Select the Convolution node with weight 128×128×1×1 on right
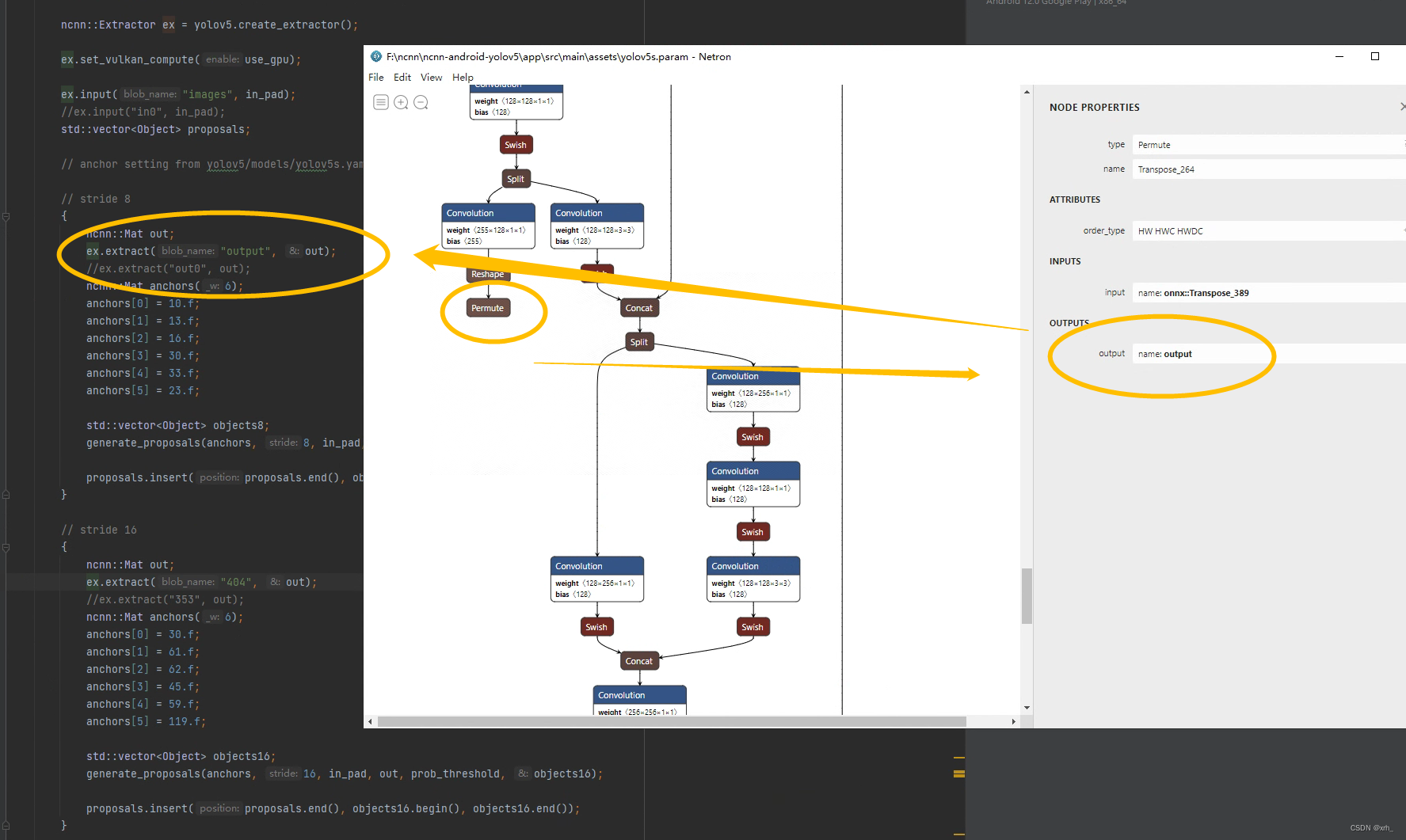The height and width of the screenshot is (840, 1406). tap(753, 485)
